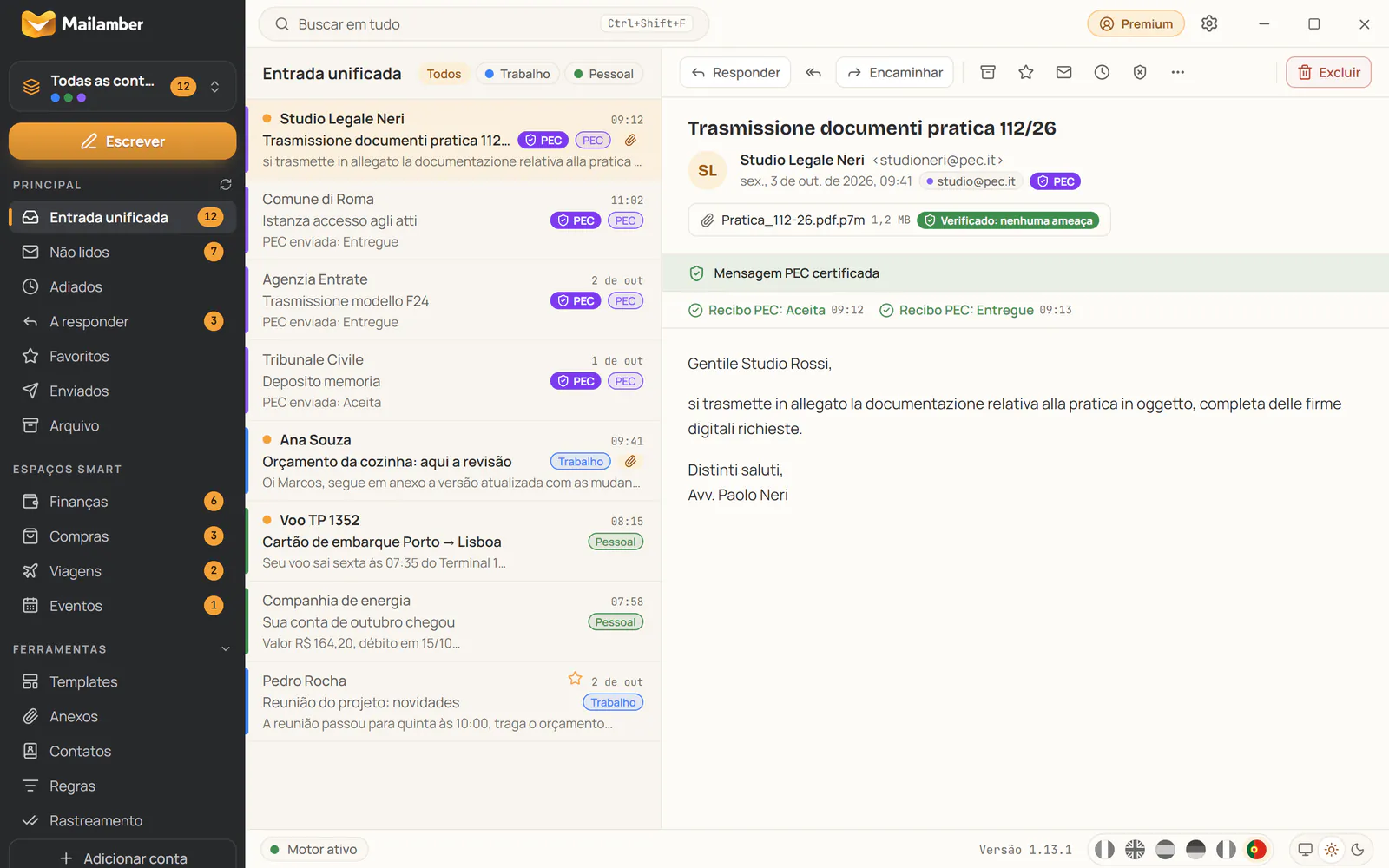Focus the Buscar em tudo search field
The image size is (1389, 868).
pos(484,24)
